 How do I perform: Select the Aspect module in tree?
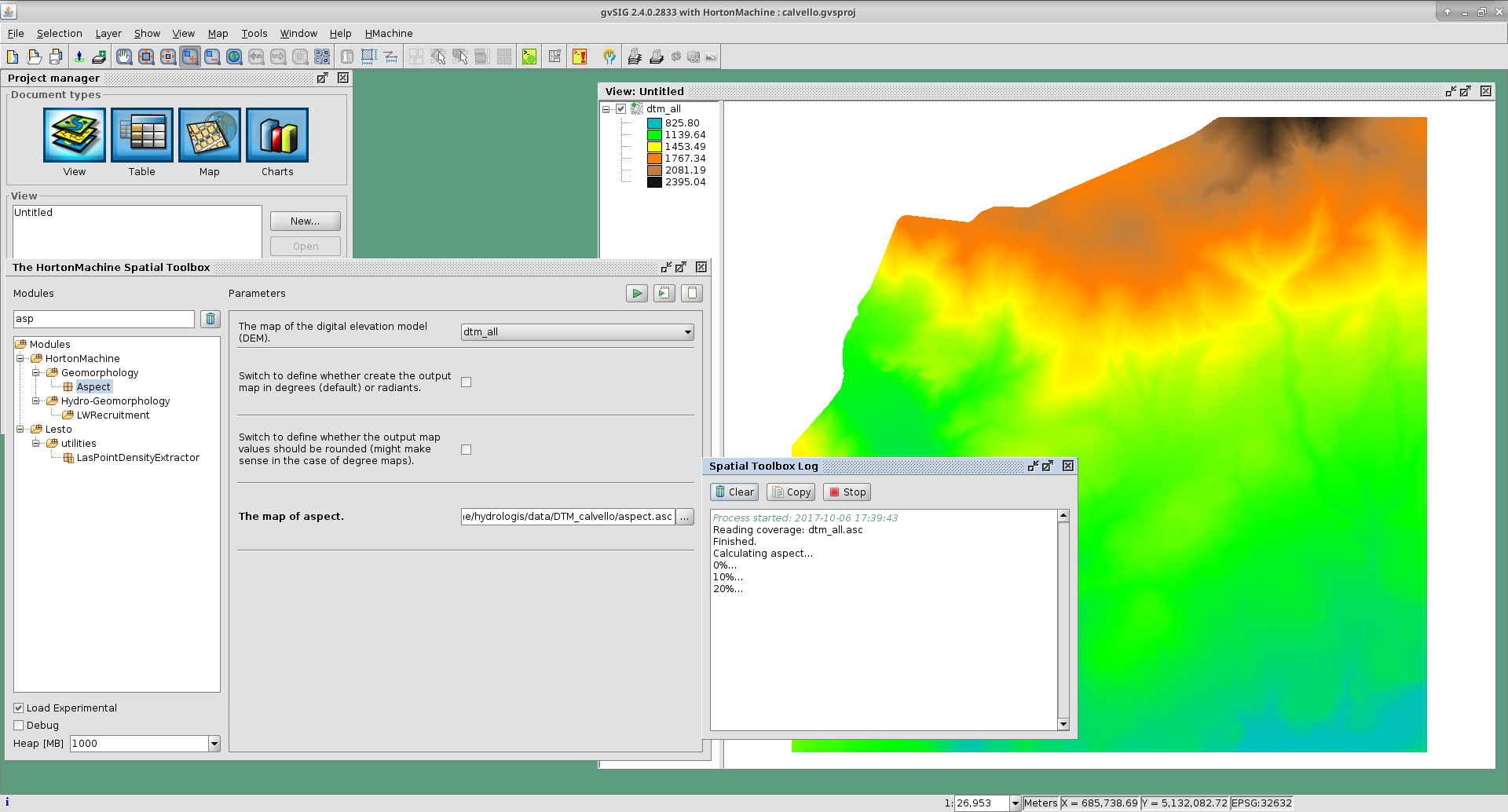pyautogui.click(x=93, y=387)
